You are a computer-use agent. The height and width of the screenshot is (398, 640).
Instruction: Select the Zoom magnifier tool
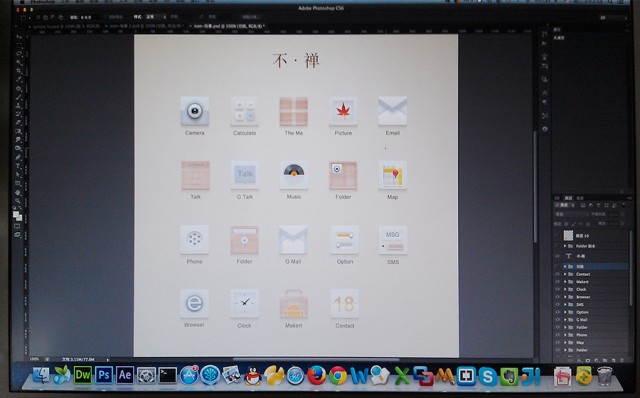(18, 200)
